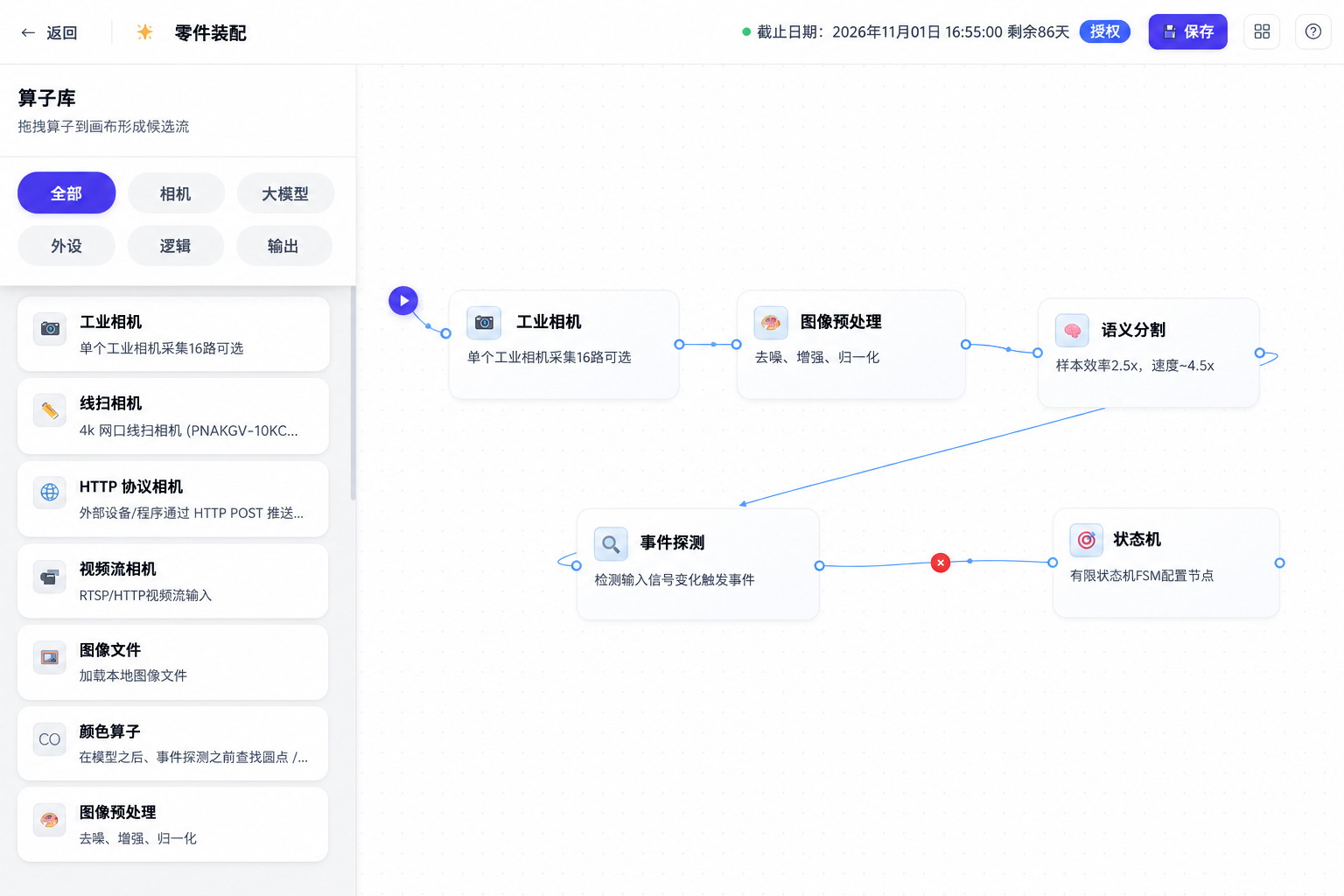The height and width of the screenshot is (896, 1344).
Task: Click the brain icon on 语义分割 node
Action: [x=1072, y=331]
